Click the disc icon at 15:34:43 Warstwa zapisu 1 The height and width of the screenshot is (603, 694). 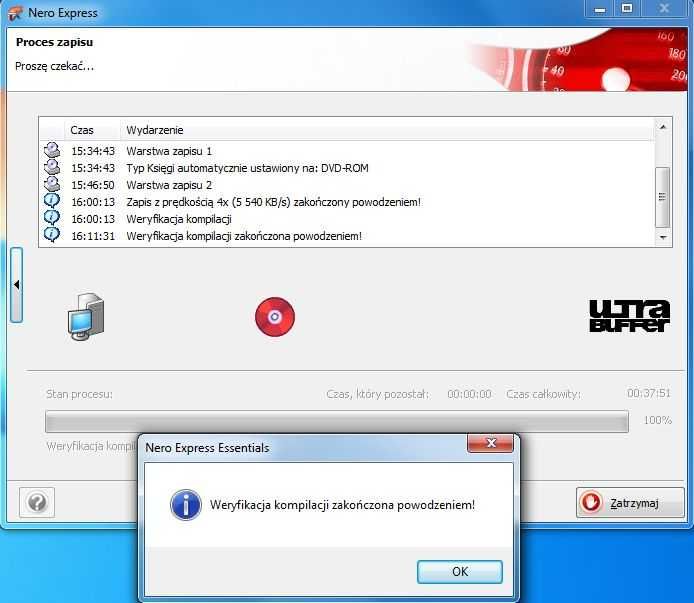pos(52,150)
